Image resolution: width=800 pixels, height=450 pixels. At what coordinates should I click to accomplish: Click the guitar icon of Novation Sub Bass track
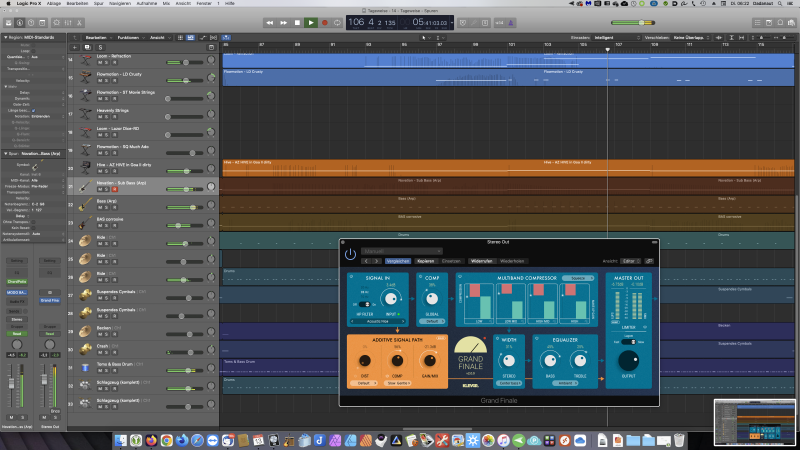point(85,187)
